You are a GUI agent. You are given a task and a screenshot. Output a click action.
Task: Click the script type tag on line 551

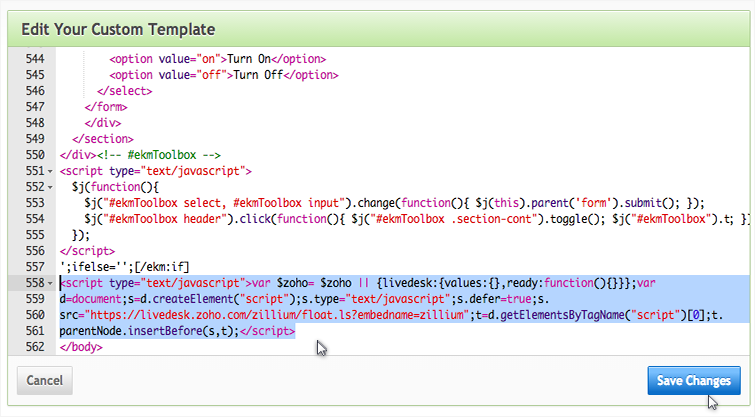point(156,171)
